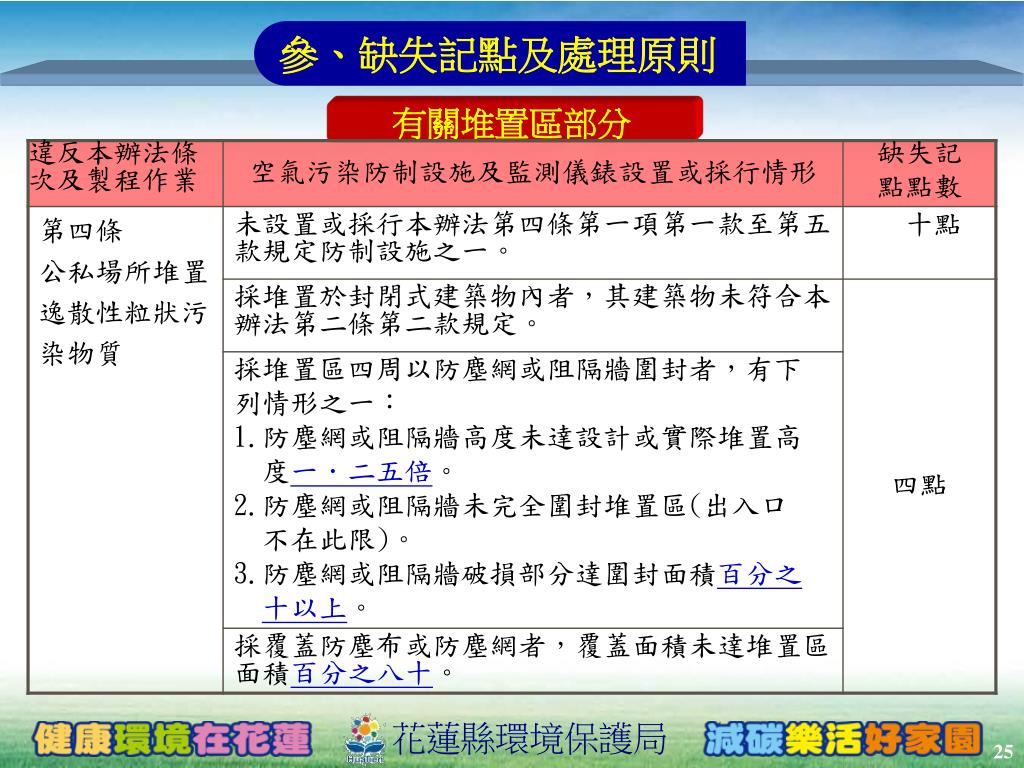1024x768 pixels.
Task: Click item 1 about 防塵網或阻隔牆高度未達
Action: click(x=517, y=455)
